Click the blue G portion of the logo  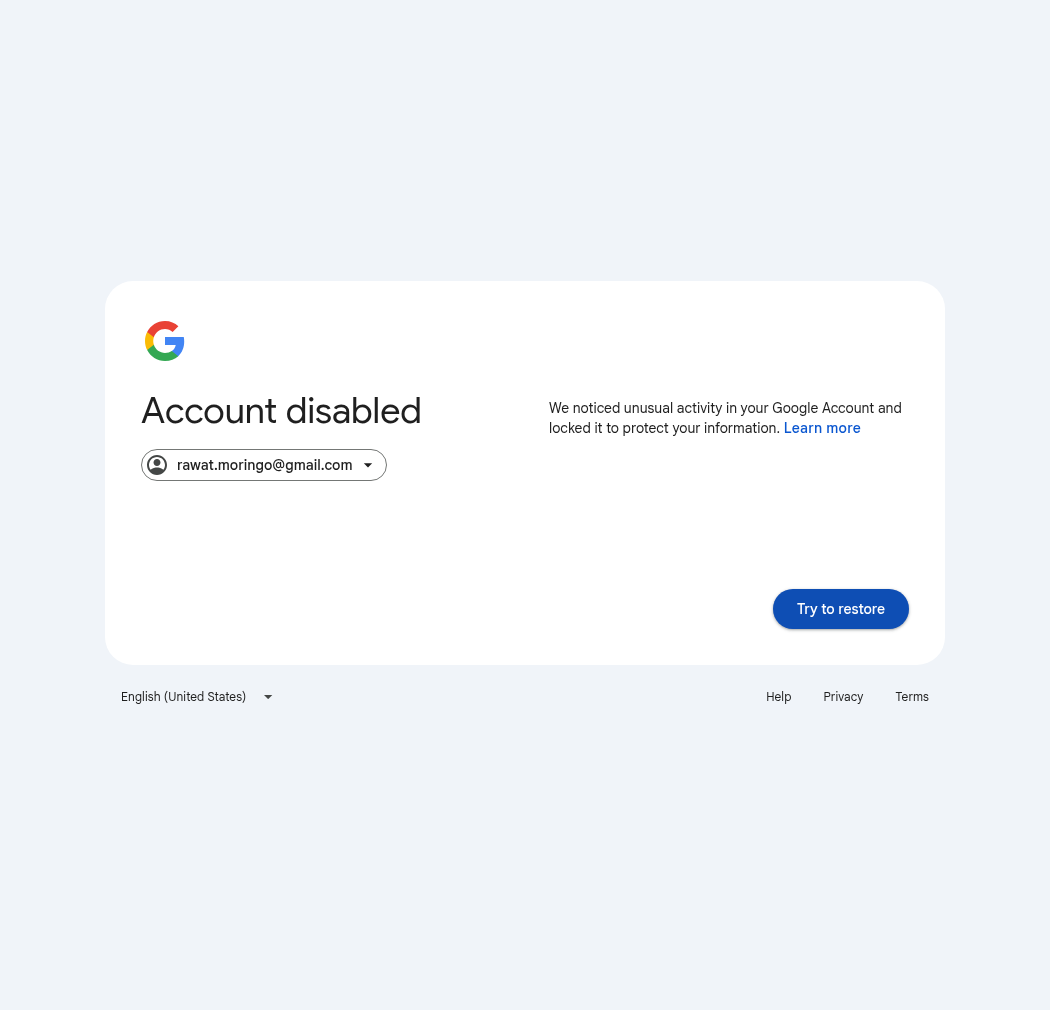[x=175, y=344]
